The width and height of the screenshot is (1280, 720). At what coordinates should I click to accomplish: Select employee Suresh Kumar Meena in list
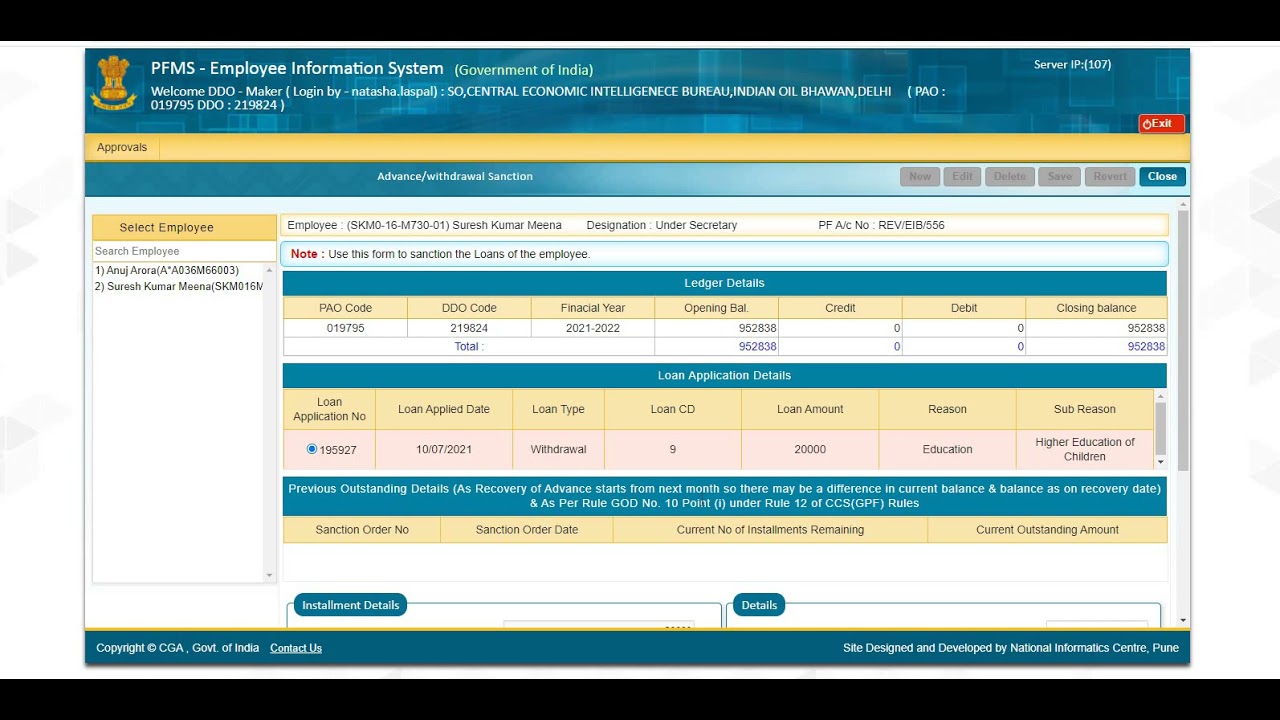coord(179,286)
